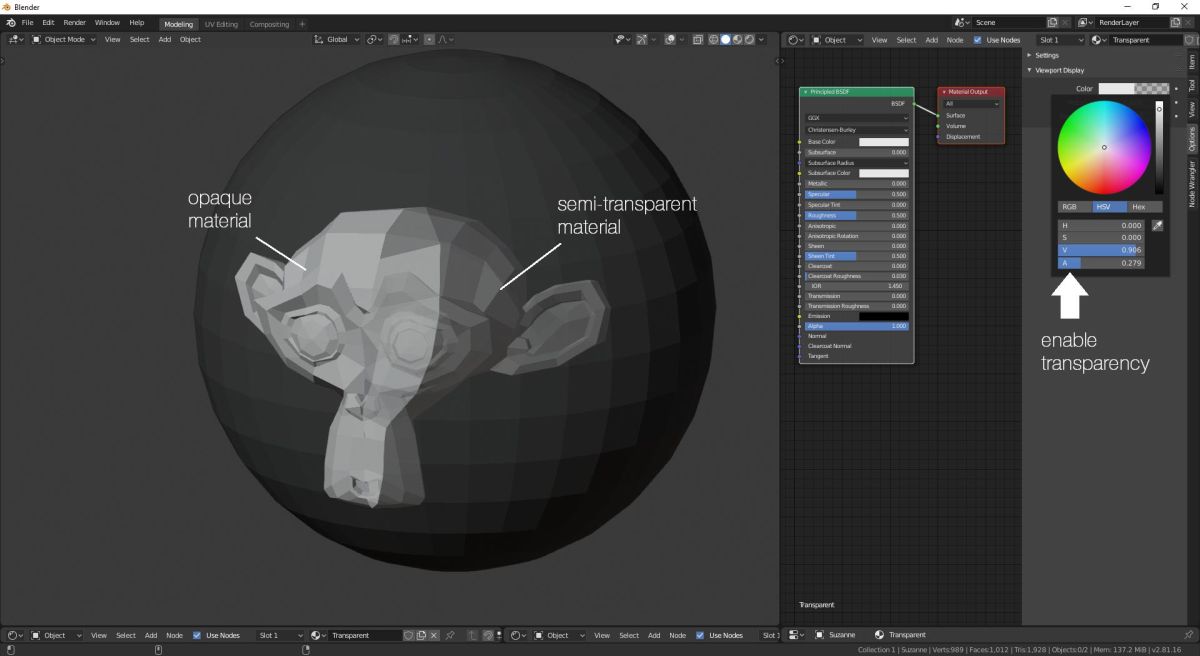
Task: Add new view layer icon
Action: [1175, 22]
